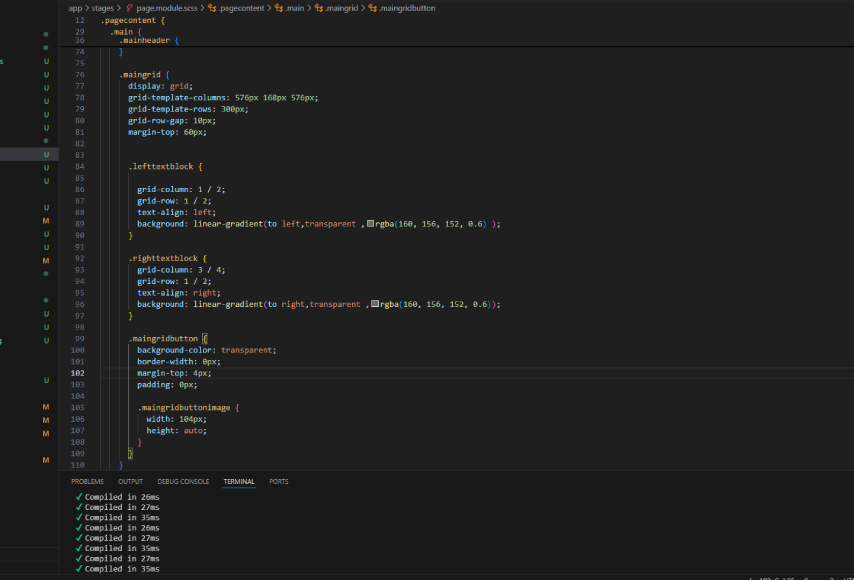
Task: Open the color picker swatch in .lefttextblock background
Action: 371,224
